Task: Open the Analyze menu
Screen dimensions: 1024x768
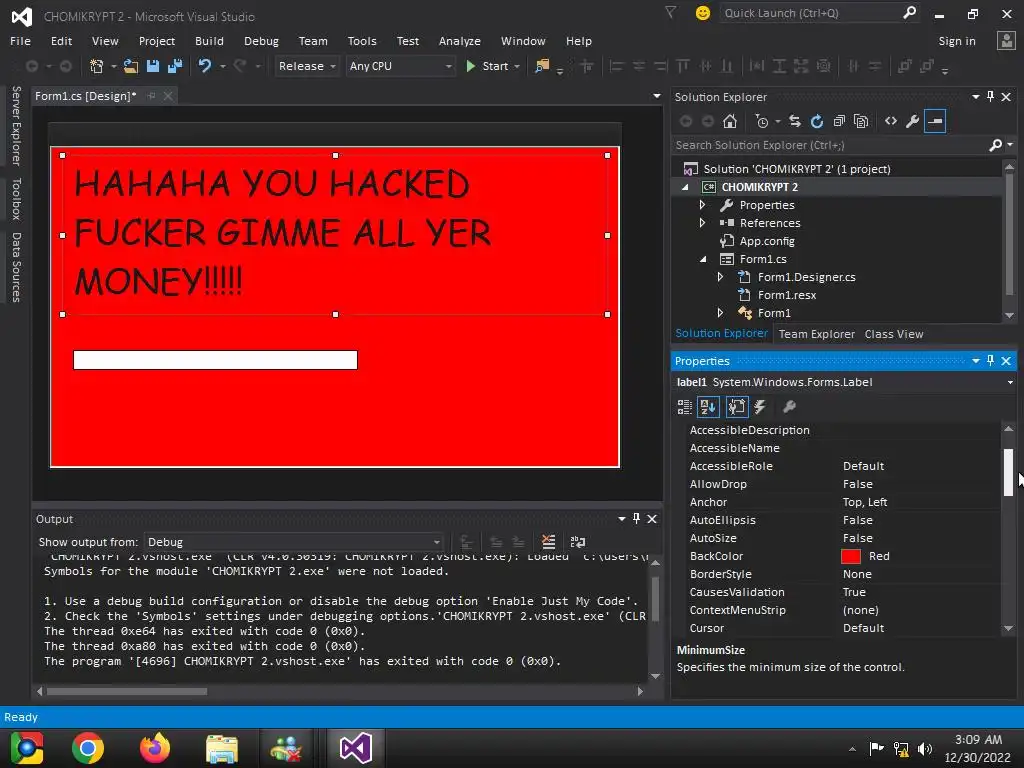Action: point(460,40)
